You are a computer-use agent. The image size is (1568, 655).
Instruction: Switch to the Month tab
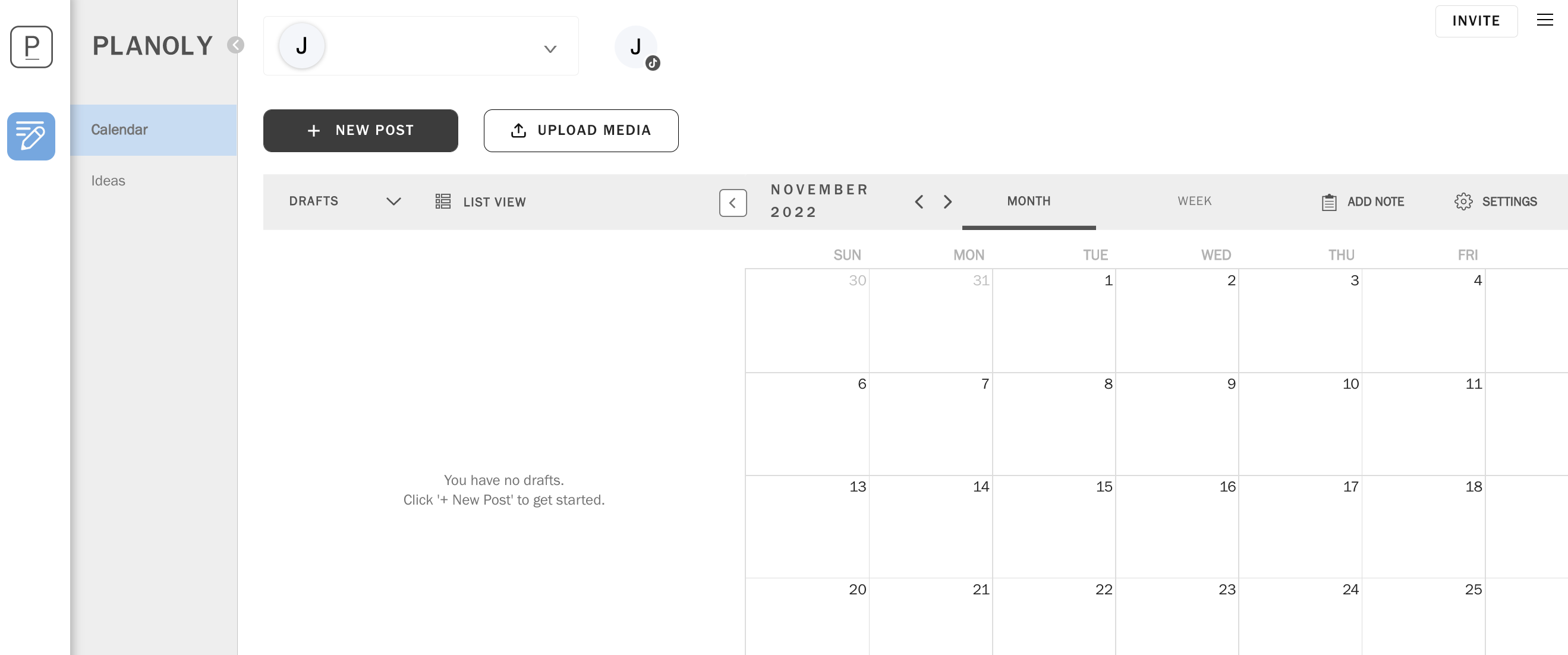click(1029, 201)
